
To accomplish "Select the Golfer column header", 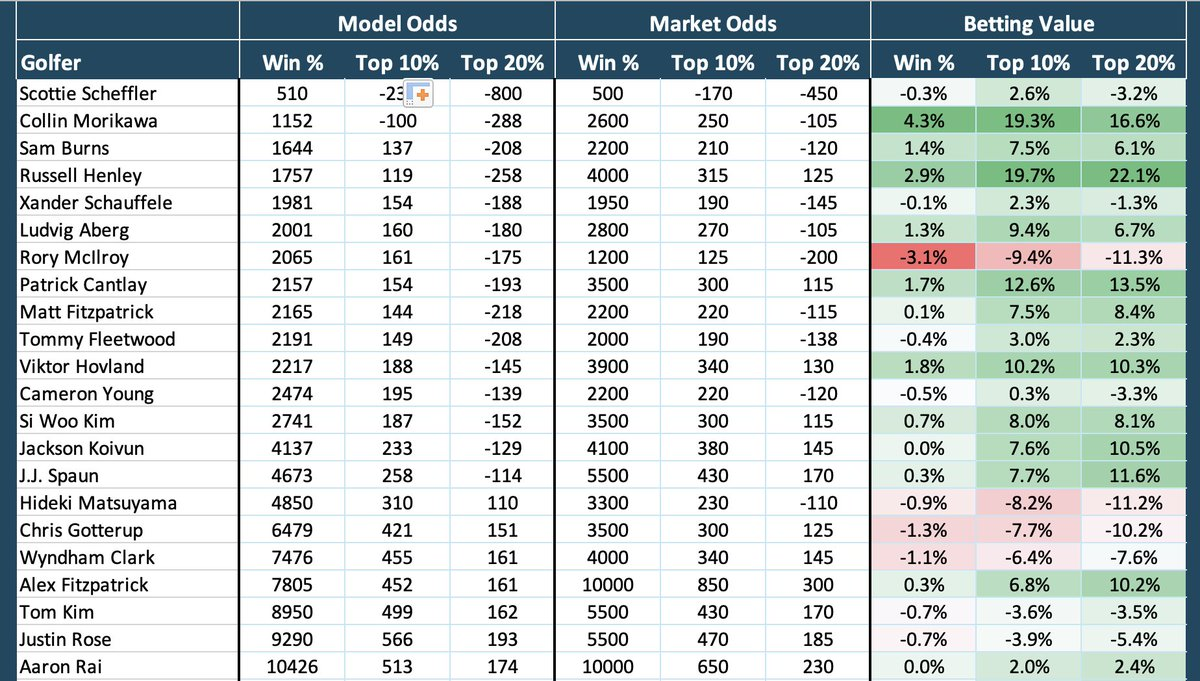I will tap(50, 63).
